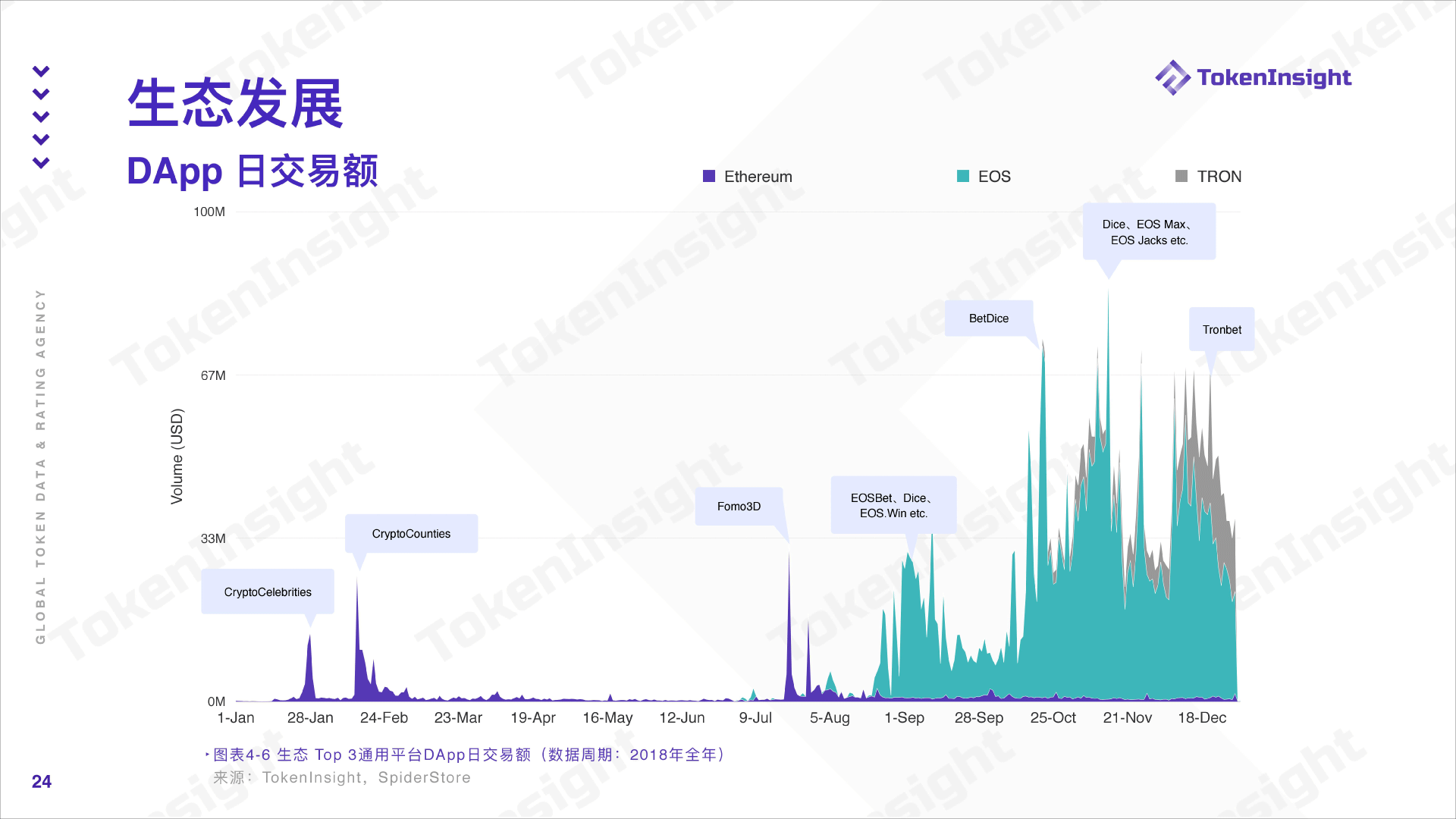Image resolution: width=1456 pixels, height=819 pixels.
Task: Click the 1-Sep x-axis date label
Action: pyautogui.click(x=904, y=717)
